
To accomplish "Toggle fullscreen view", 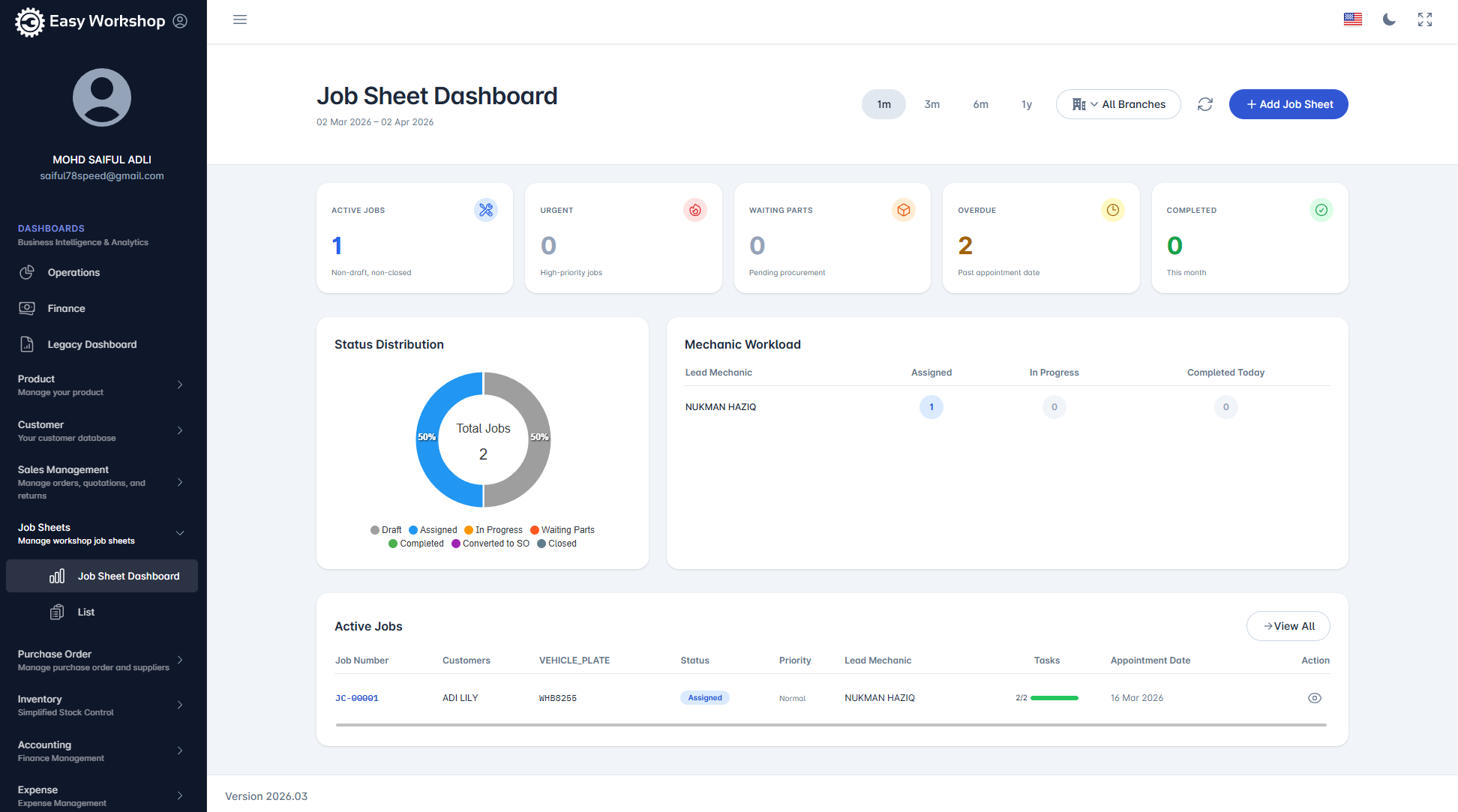I will (x=1424, y=19).
